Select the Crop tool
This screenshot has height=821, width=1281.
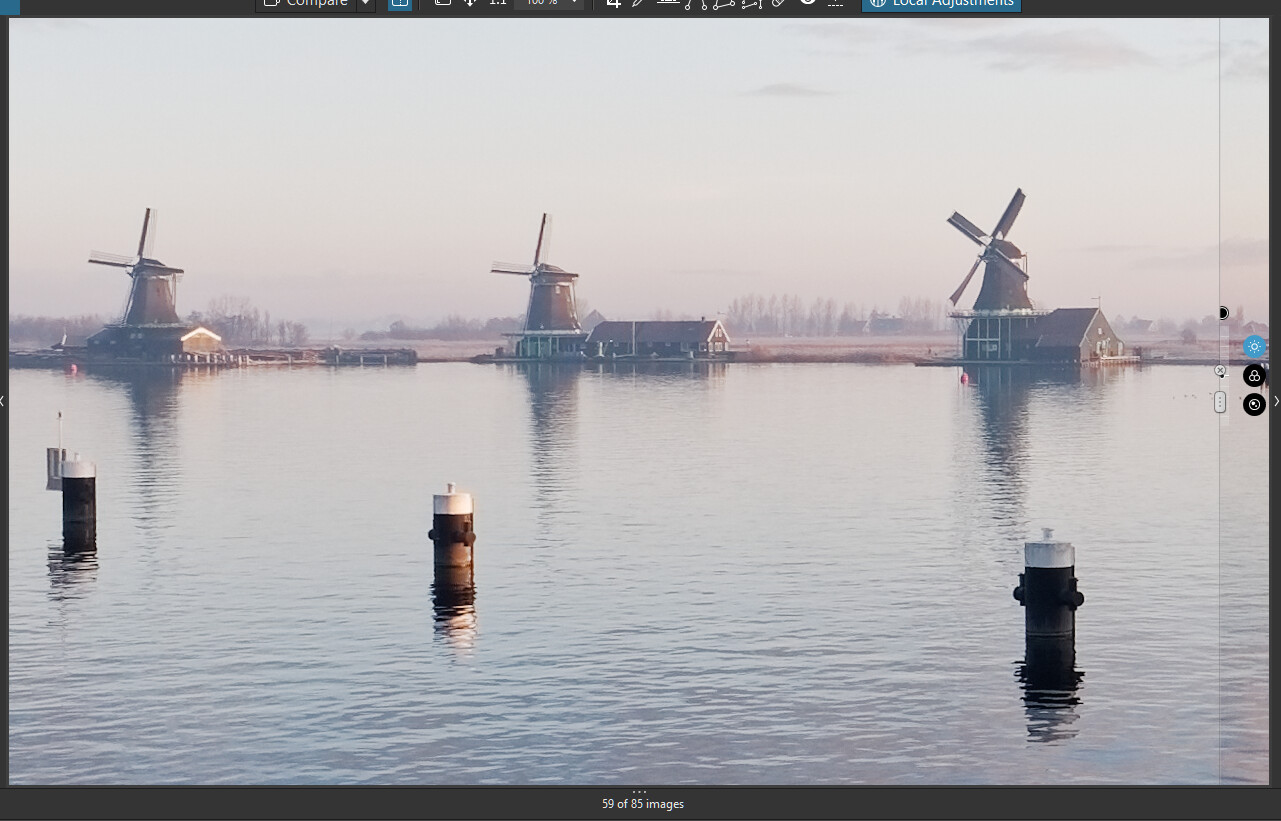pos(613,3)
